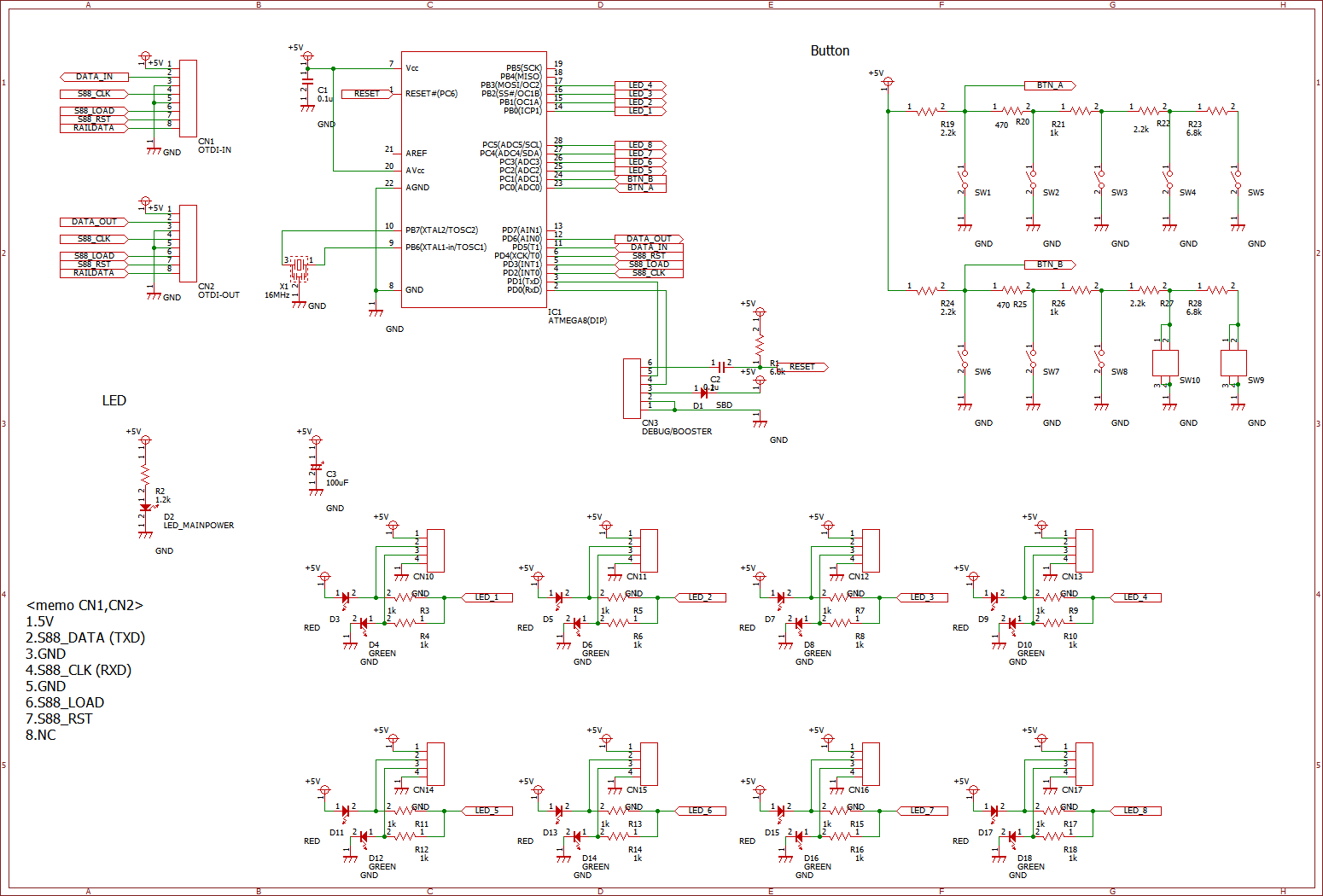Click LED_5 net label beside CN14 circuit

click(x=487, y=811)
